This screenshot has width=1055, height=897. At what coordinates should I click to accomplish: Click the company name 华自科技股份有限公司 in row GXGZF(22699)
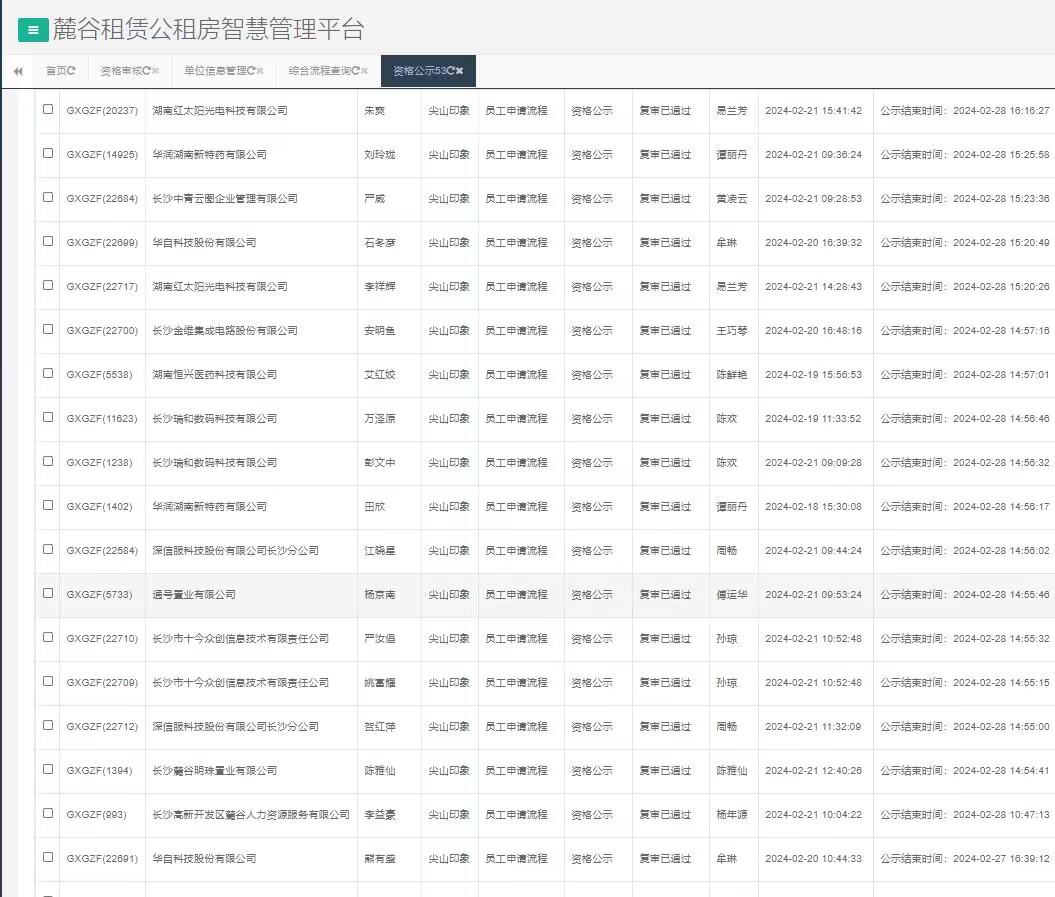point(204,243)
